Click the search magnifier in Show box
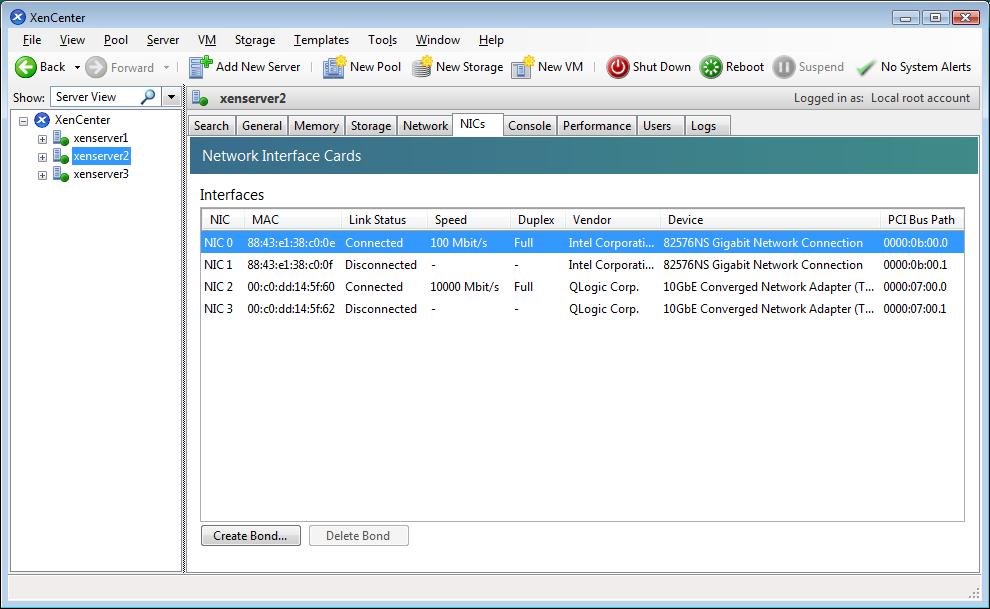This screenshot has width=990, height=609. (149, 97)
